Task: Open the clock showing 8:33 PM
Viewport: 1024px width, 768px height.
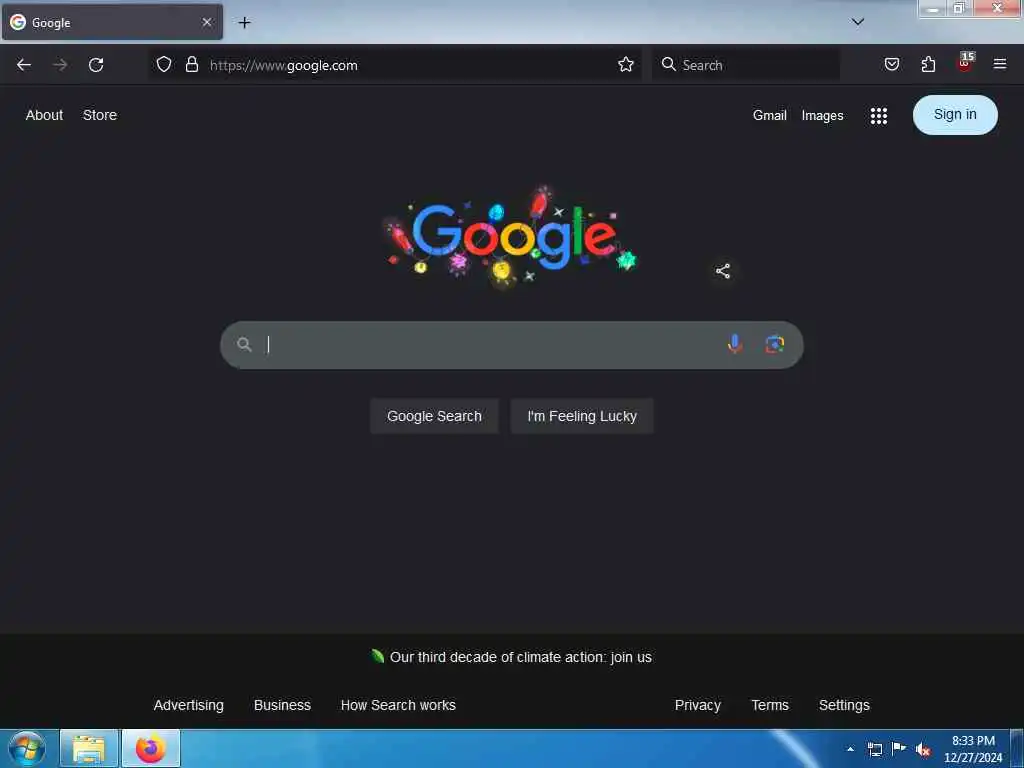Action: click(973, 749)
